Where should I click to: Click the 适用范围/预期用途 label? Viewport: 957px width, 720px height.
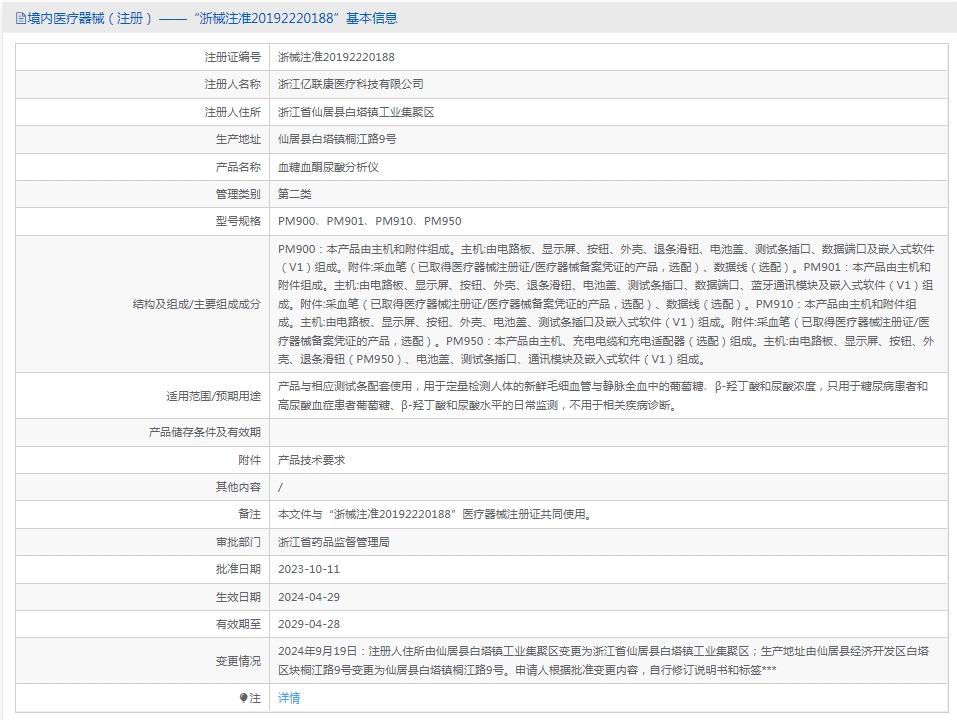(x=213, y=396)
